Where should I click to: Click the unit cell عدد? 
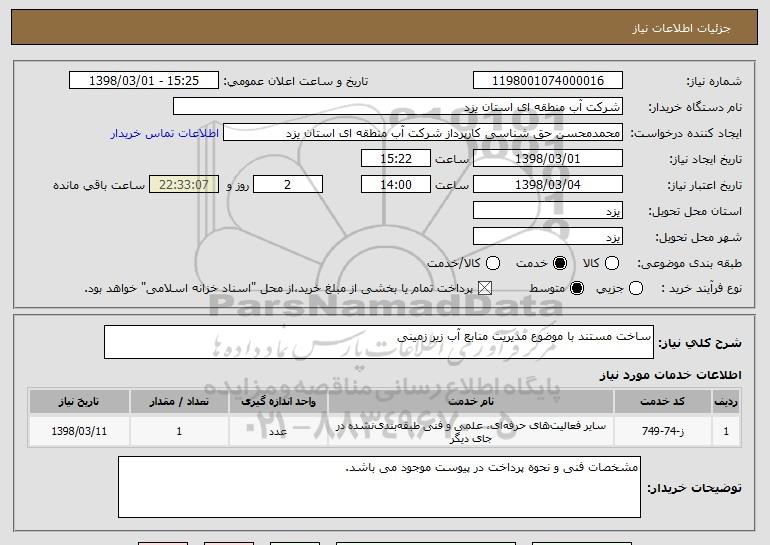[278, 432]
